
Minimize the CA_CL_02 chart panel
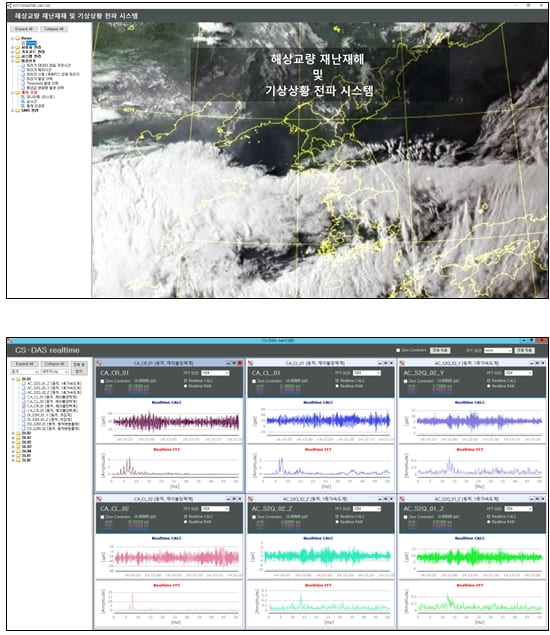228,499
